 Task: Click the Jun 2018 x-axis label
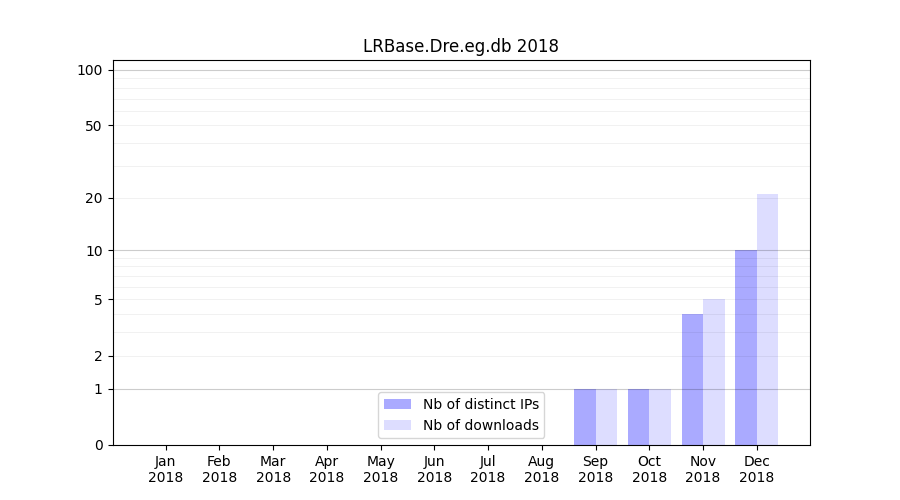pyautogui.click(x=434, y=469)
